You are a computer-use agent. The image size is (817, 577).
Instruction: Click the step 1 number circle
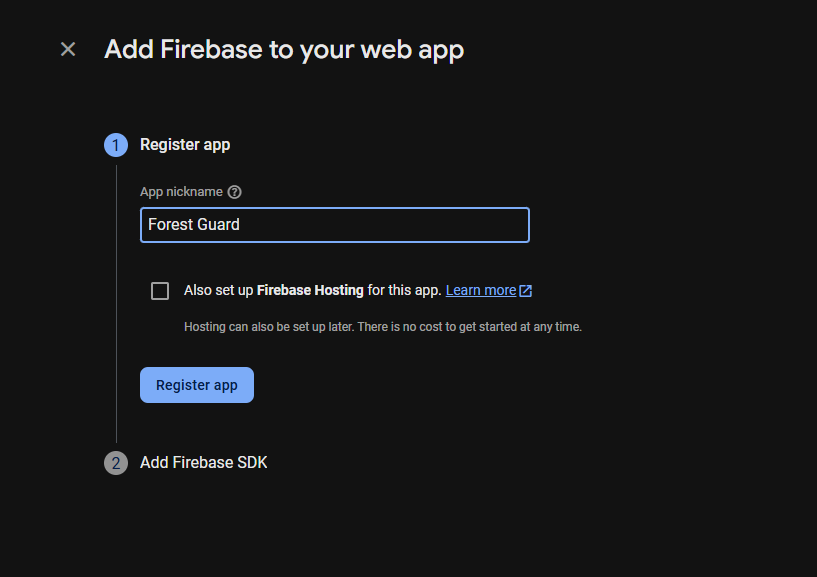pyautogui.click(x=116, y=145)
